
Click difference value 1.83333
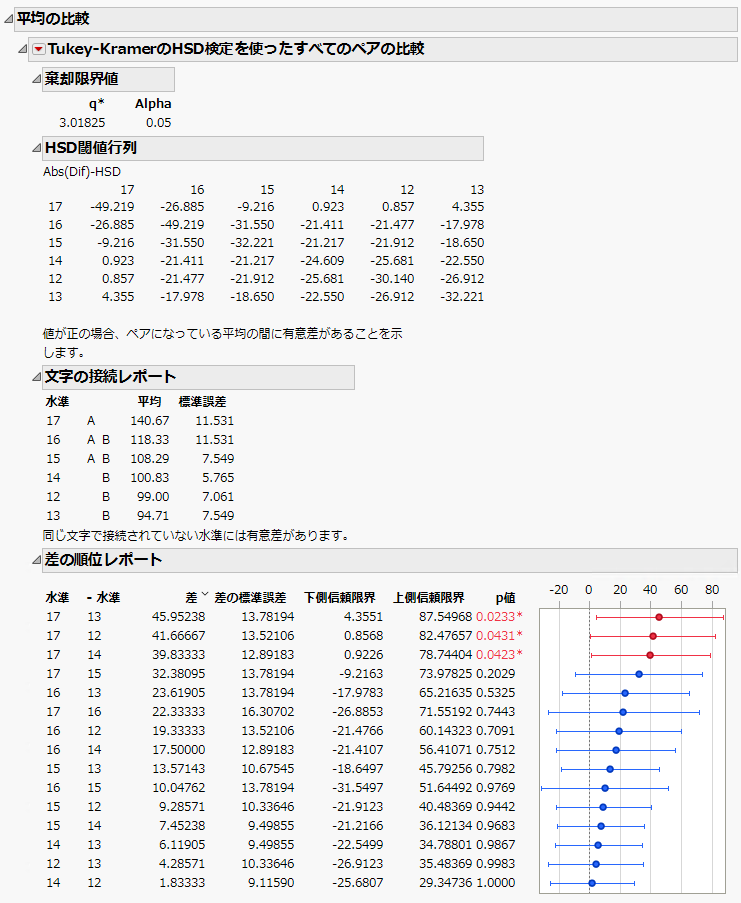(x=182, y=883)
